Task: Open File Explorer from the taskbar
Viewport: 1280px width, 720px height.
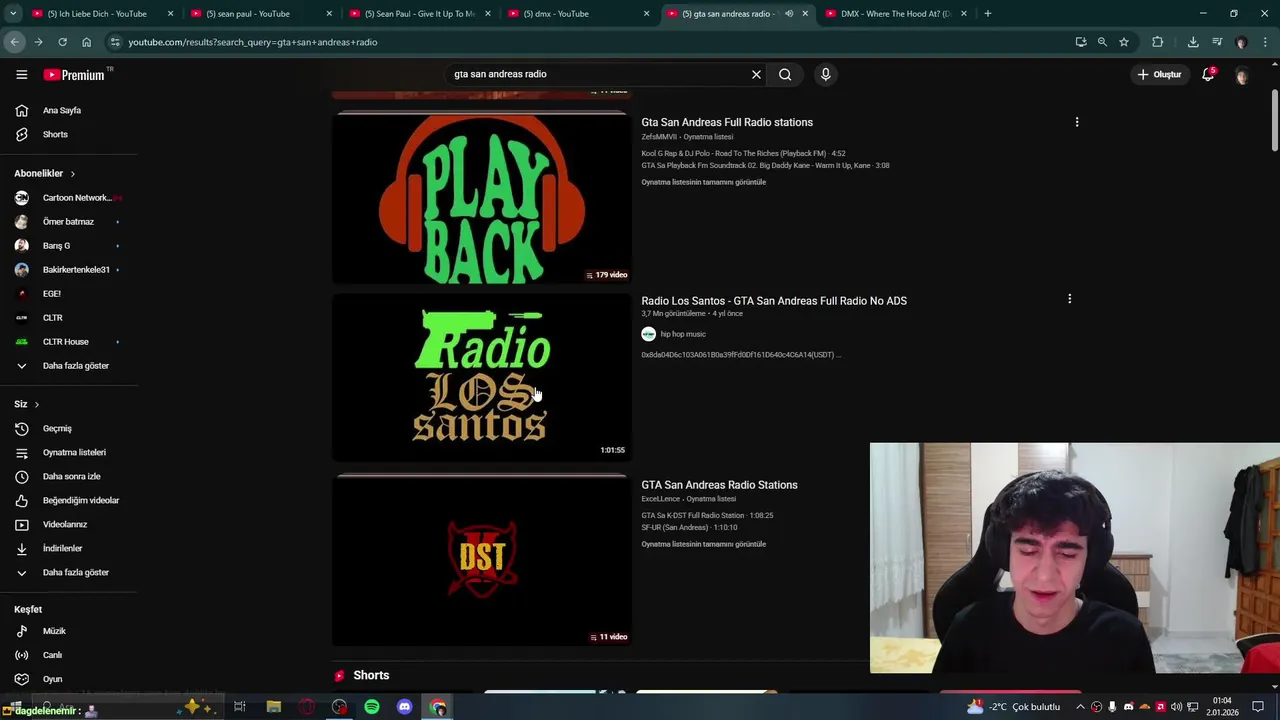Action: tap(273, 707)
